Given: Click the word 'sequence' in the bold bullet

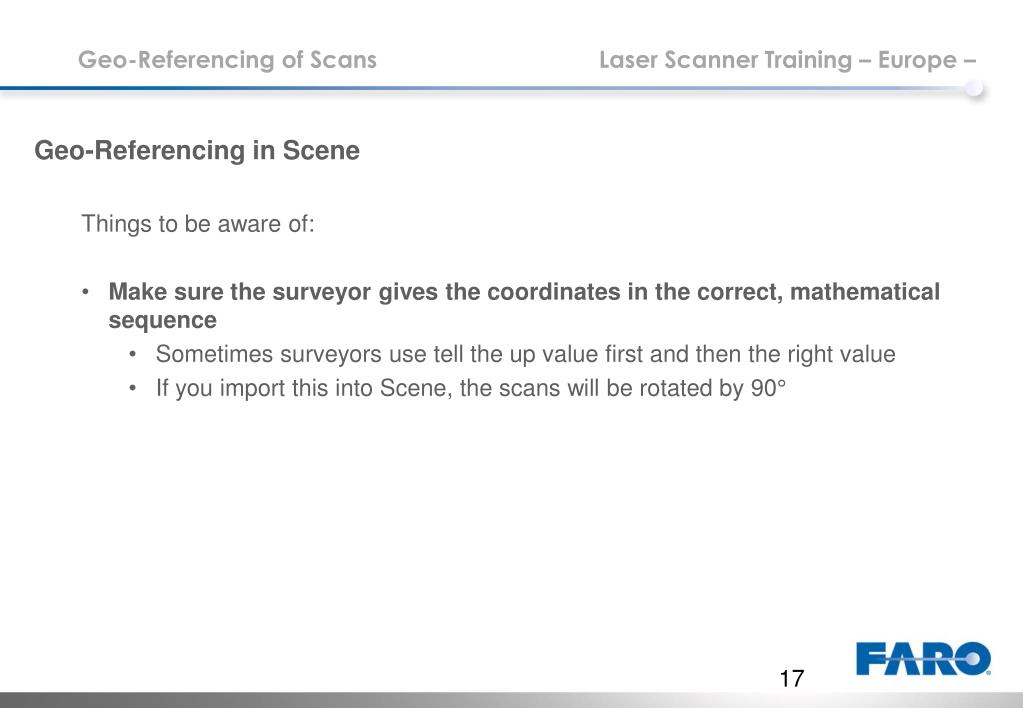Looking at the screenshot, I should pos(162,320).
